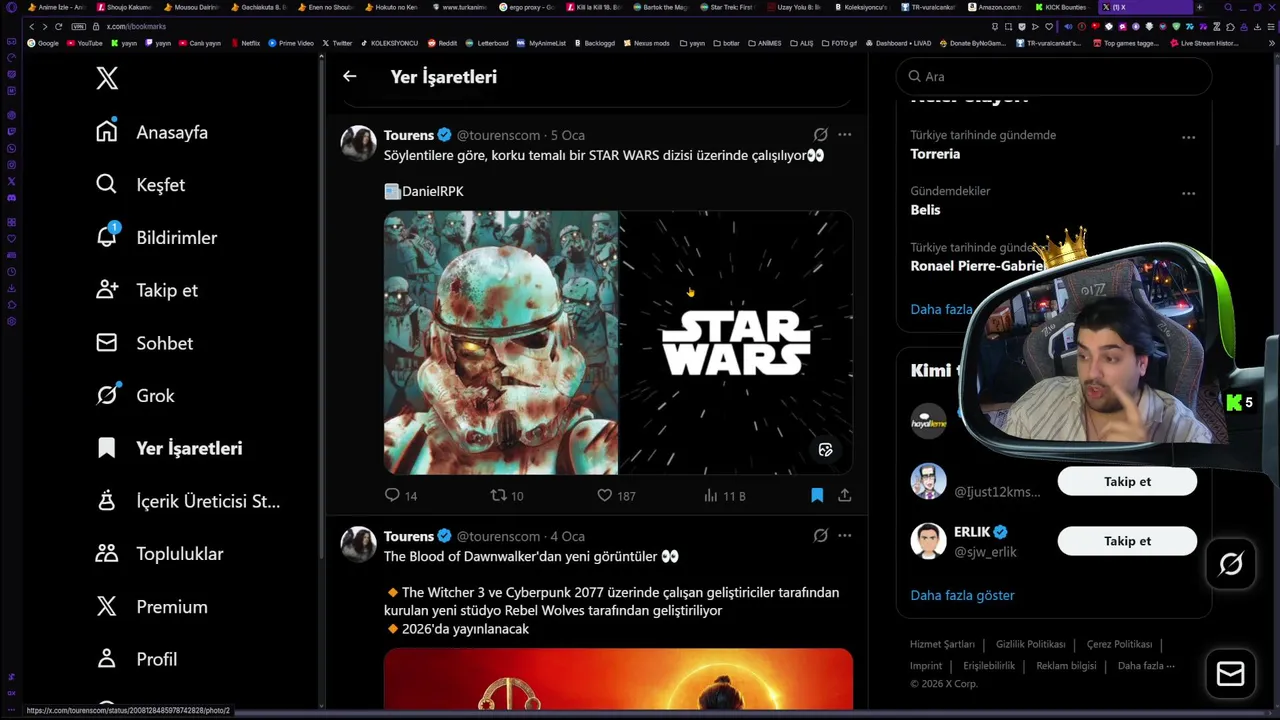Open Gizlilik Politikası footer link
Screen dimensions: 1280x720
coord(1030,644)
